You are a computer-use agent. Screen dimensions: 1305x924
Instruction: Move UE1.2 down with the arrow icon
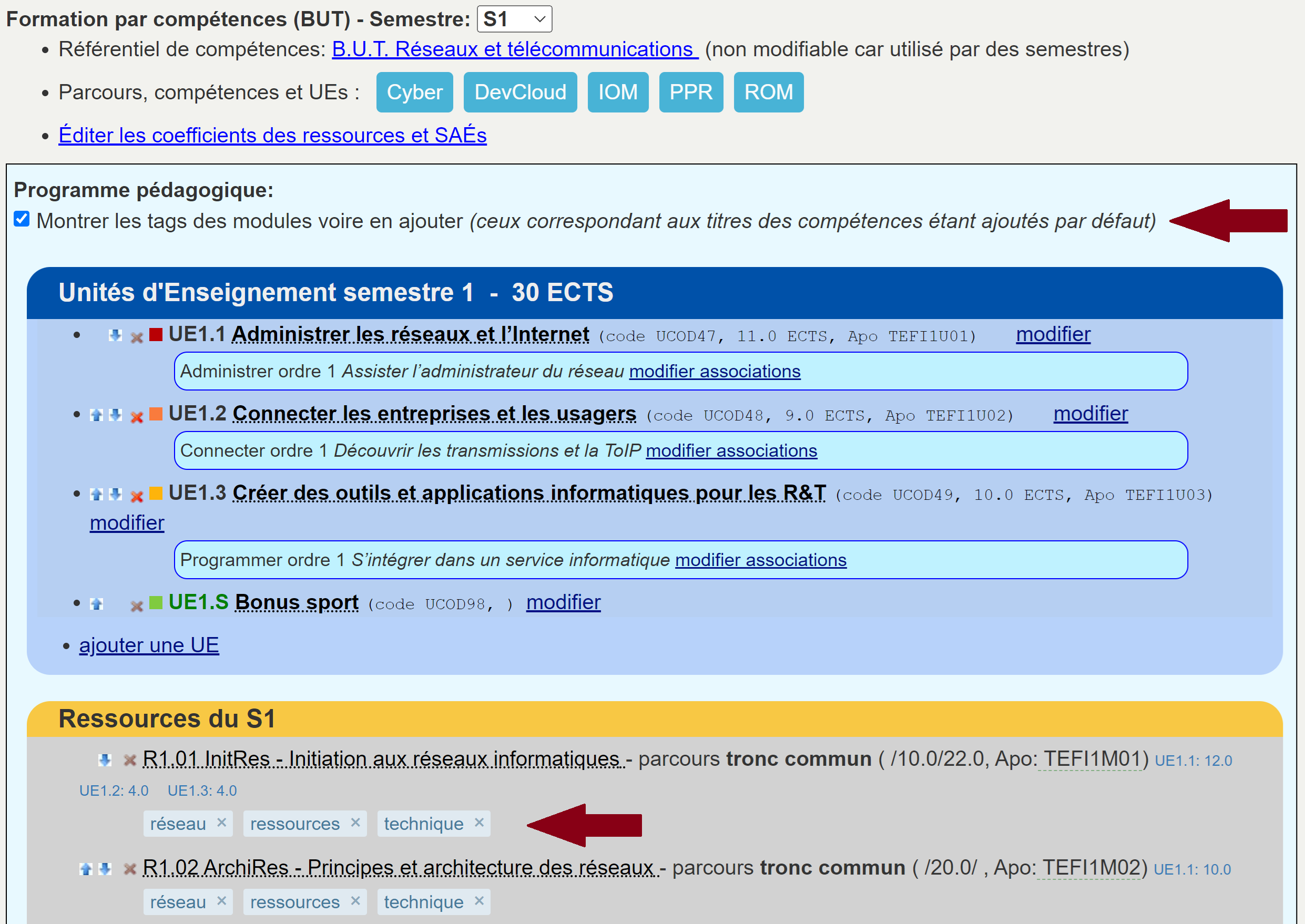(x=115, y=415)
